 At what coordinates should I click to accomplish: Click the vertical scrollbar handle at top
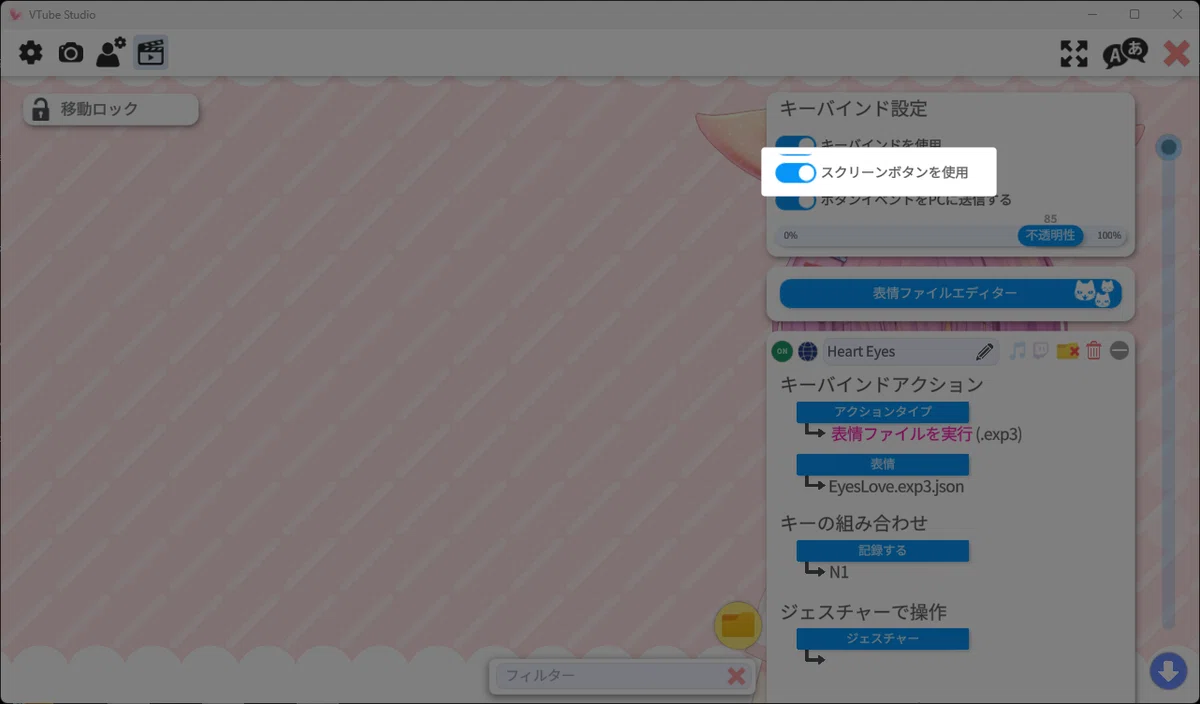point(1168,148)
